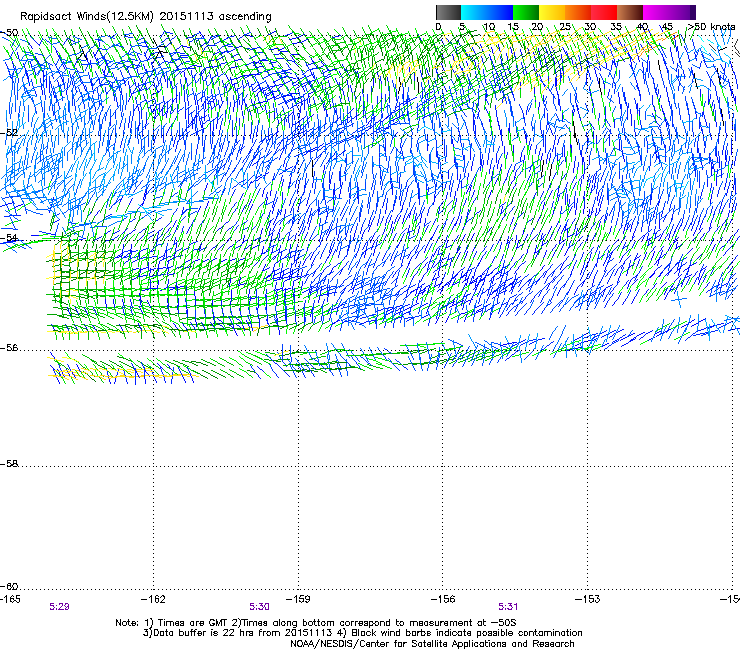Click the magenta 40-45 knots legend swatch

pos(656,12)
